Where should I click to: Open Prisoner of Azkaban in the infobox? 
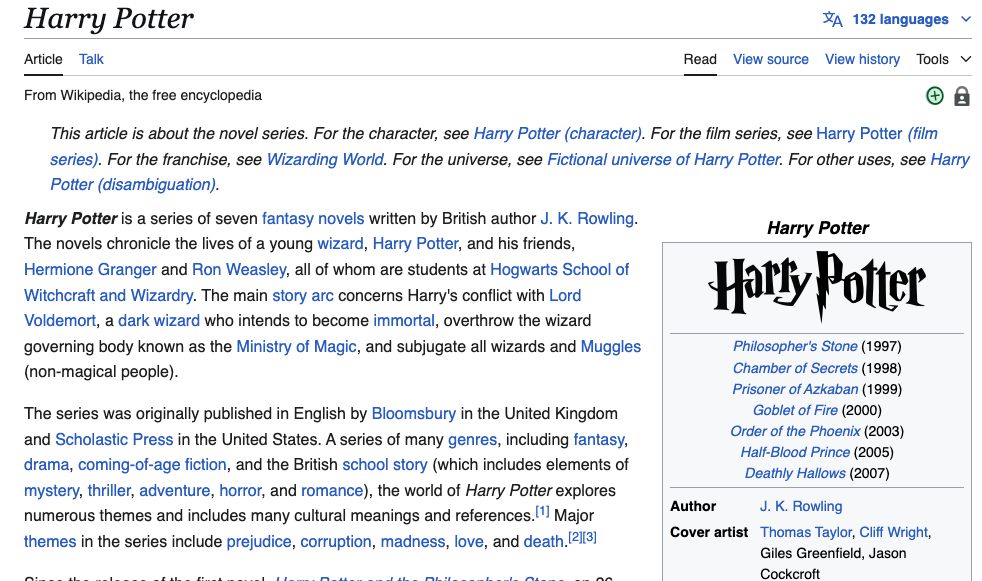click(795, 389)
